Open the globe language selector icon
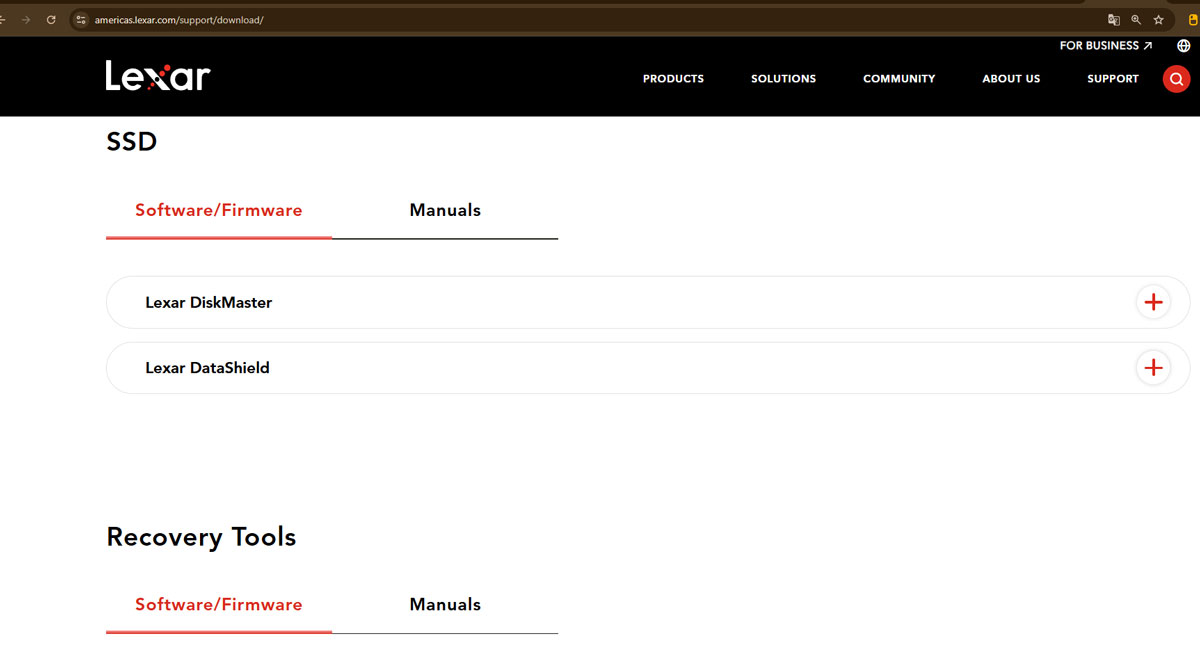This screenshot has width=1200, height=667. coord(1184,46)
